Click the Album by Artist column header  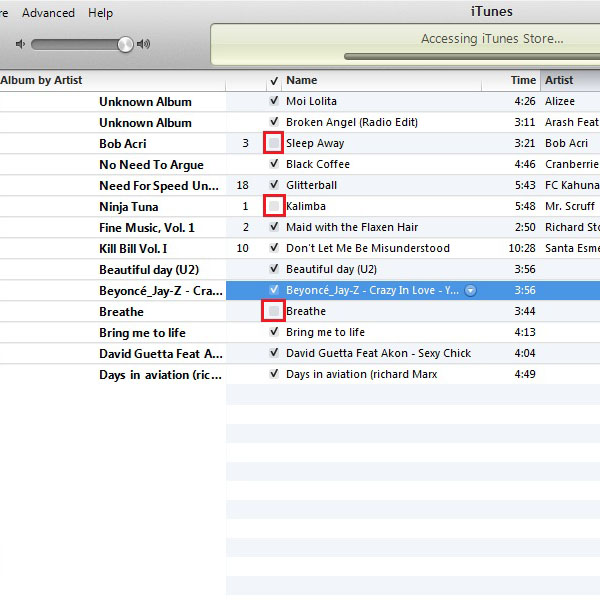coord(112,80)
